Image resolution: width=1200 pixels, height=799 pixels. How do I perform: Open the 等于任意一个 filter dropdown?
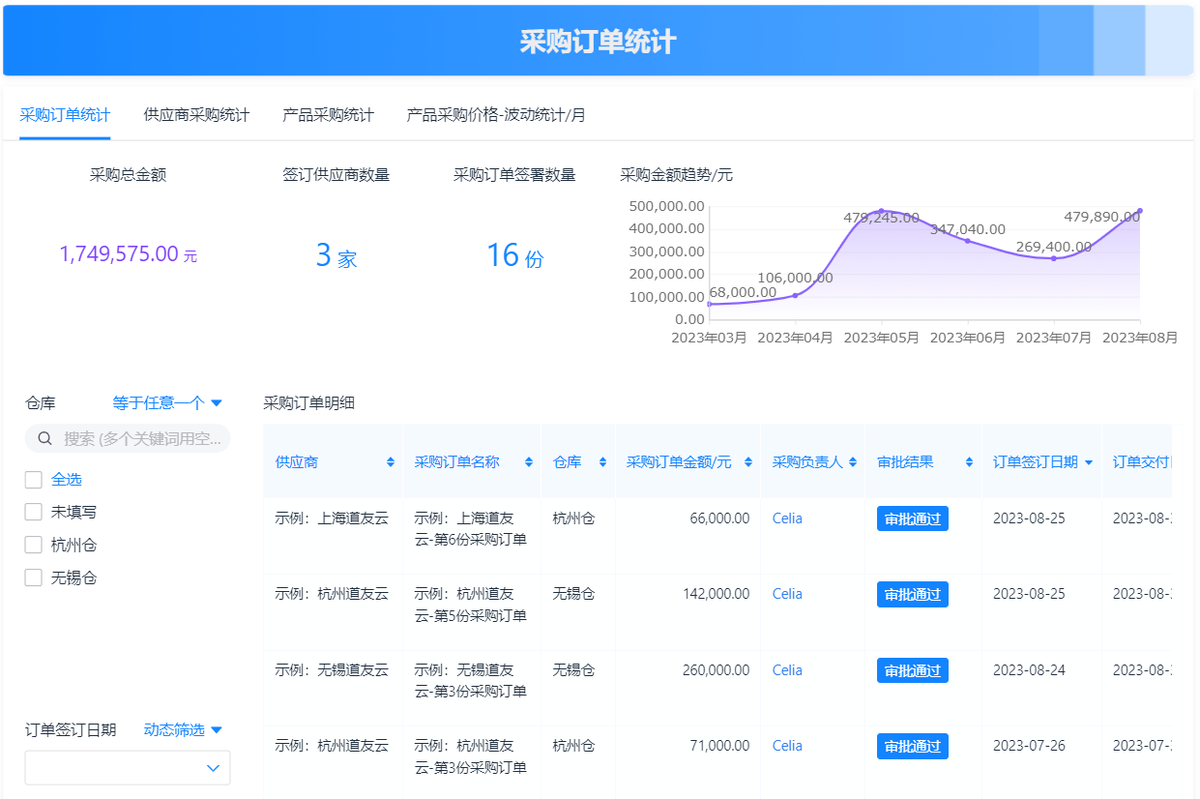(x=167, y=403)
